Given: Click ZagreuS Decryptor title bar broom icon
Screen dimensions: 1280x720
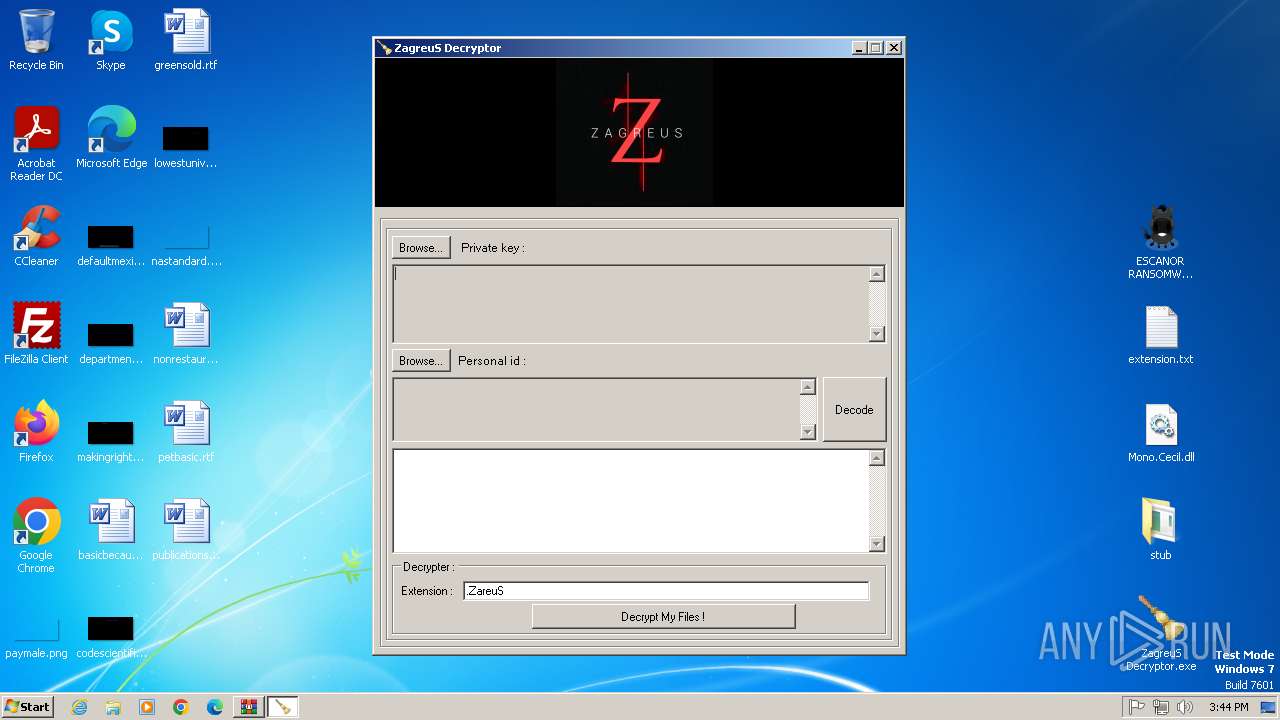Looking at the screenshot, I should (x=385, y=48).
